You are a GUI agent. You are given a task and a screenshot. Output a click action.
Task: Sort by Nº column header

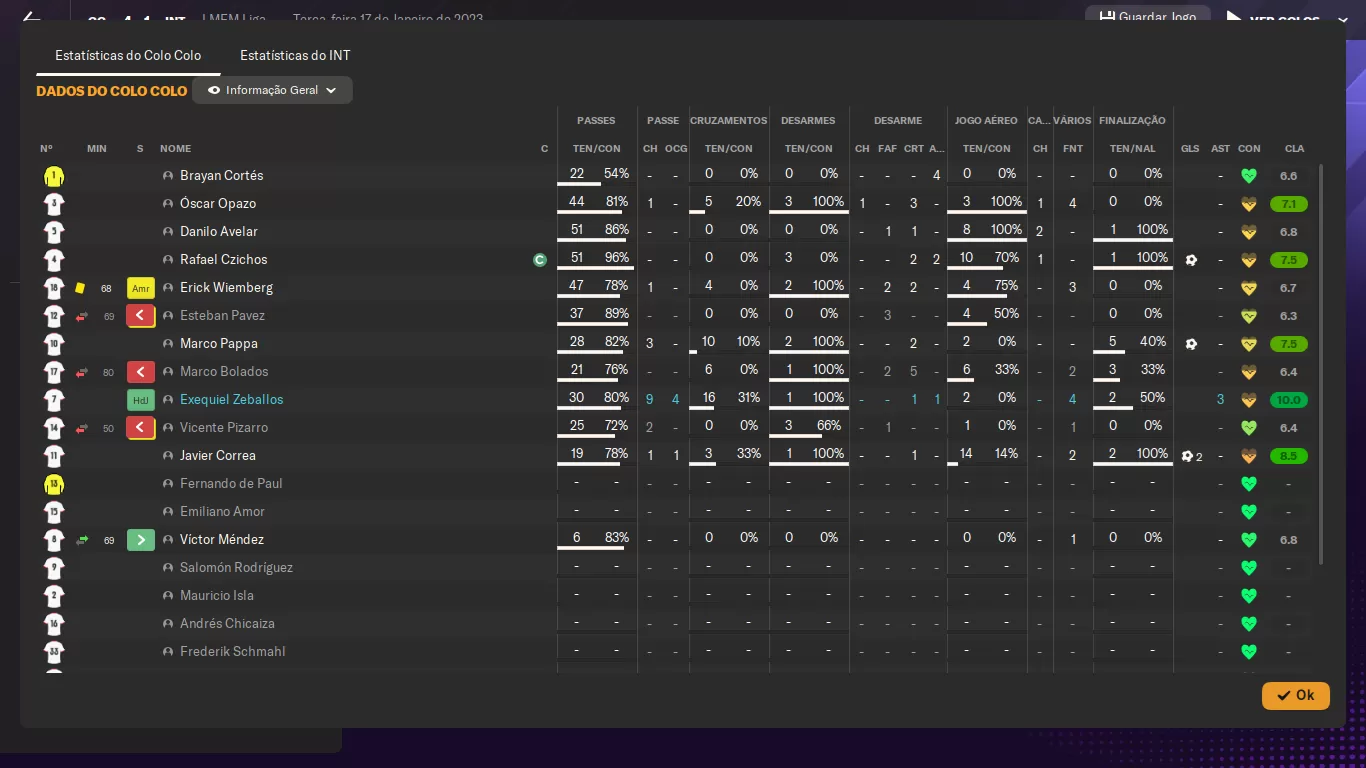tap(47, 149)
